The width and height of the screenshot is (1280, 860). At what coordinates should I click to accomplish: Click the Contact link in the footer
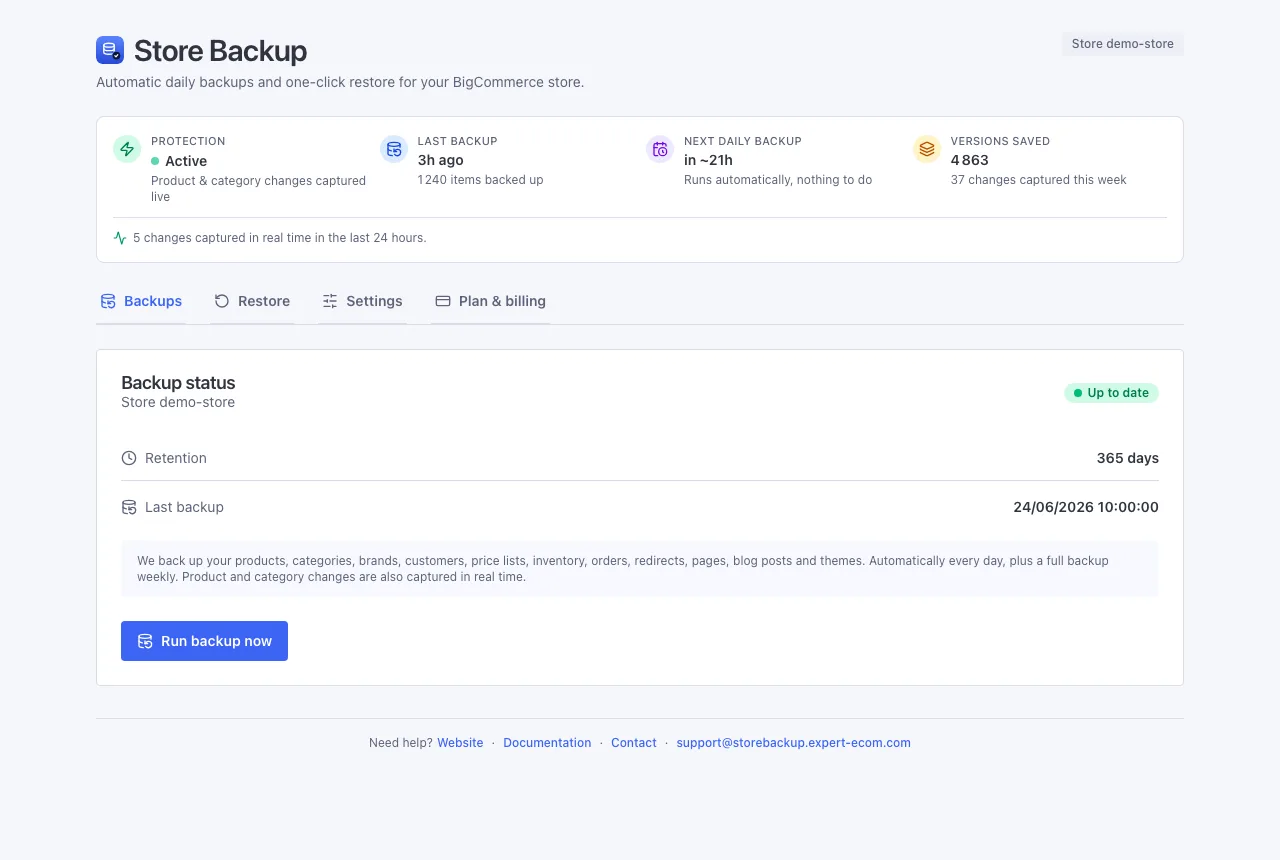pyautogui.click(x=634, y=743)
